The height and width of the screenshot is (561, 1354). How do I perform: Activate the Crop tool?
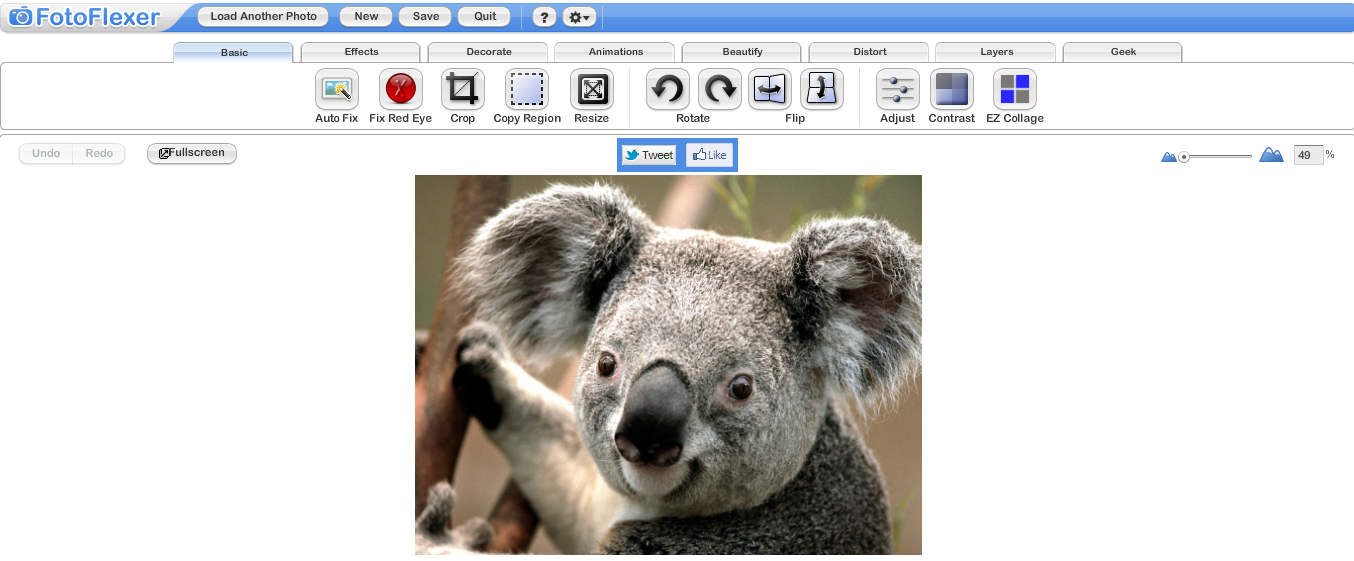pos(462,89)
